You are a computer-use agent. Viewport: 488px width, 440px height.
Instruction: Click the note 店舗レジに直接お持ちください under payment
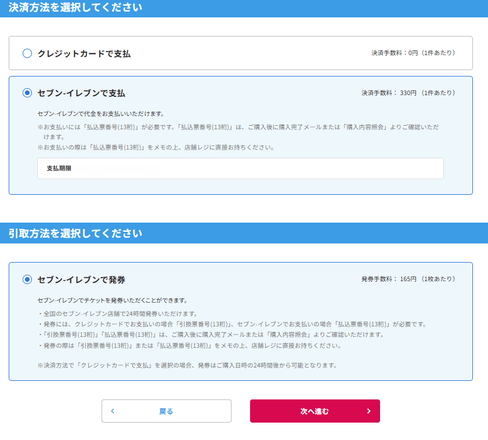(156, 147)
